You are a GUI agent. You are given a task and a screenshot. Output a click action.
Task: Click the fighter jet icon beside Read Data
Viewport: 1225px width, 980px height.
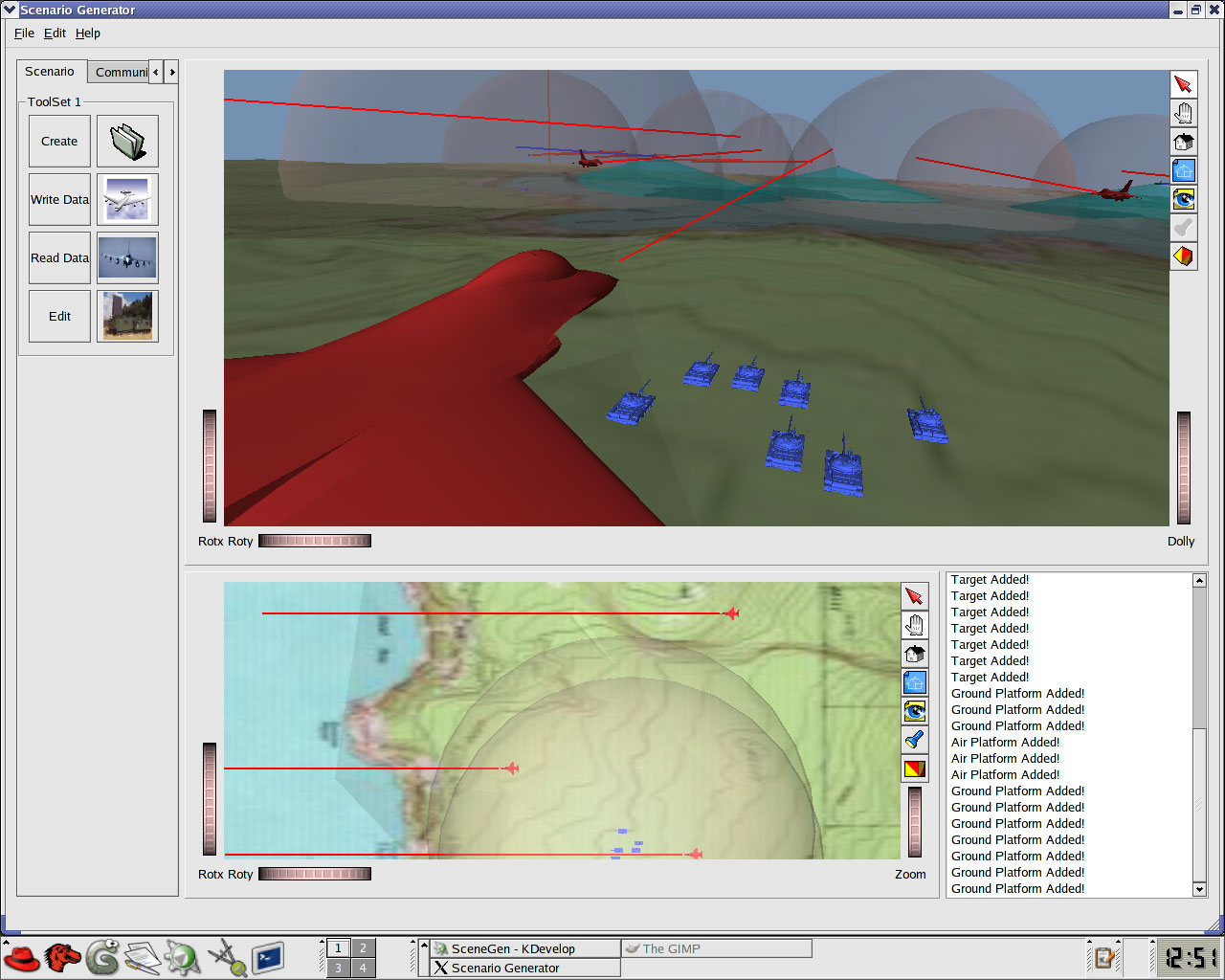(x=127, y=258)
